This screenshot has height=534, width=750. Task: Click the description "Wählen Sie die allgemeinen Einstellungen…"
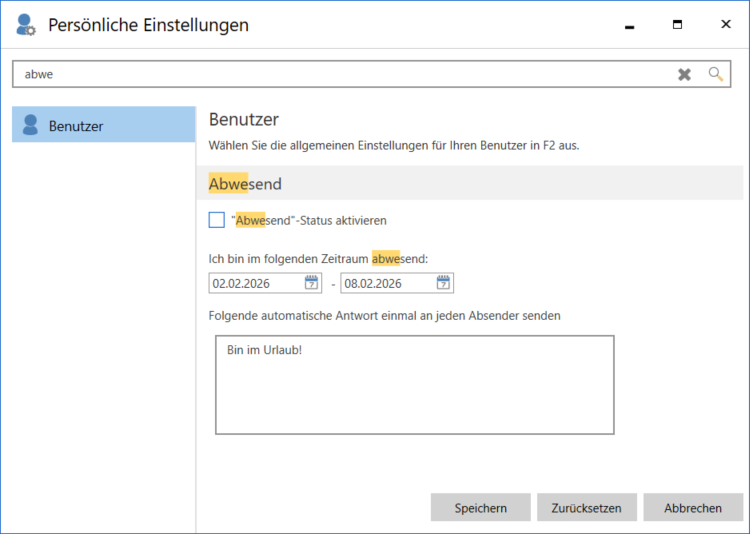(394, 145)
